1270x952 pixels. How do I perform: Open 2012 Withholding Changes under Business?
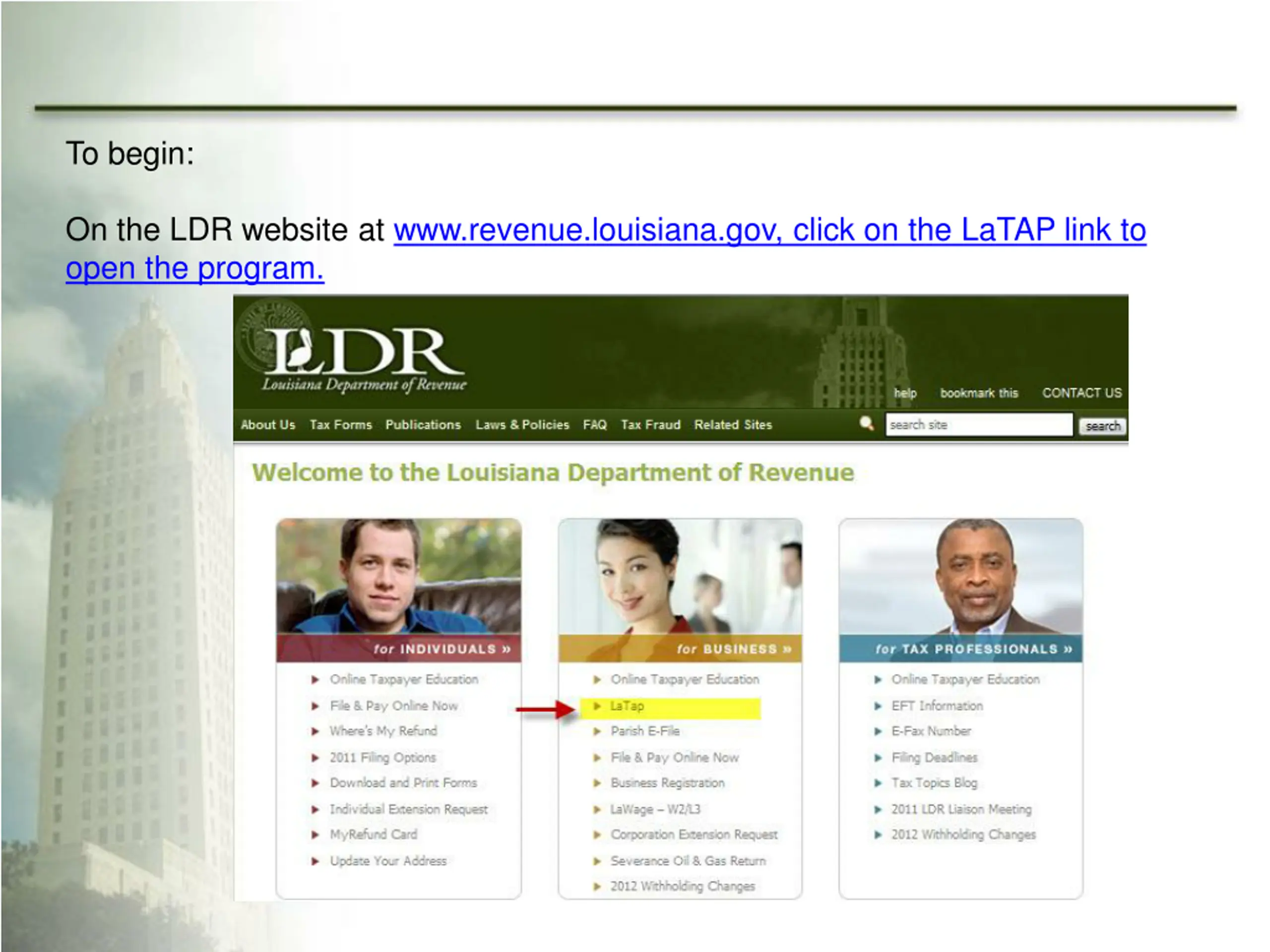[682, 886]
